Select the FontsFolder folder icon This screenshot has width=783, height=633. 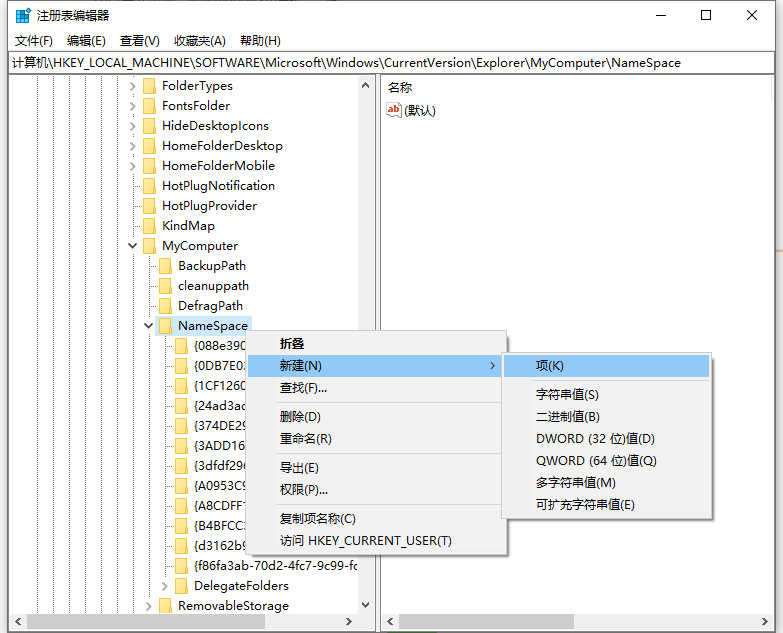click(149, 106)
